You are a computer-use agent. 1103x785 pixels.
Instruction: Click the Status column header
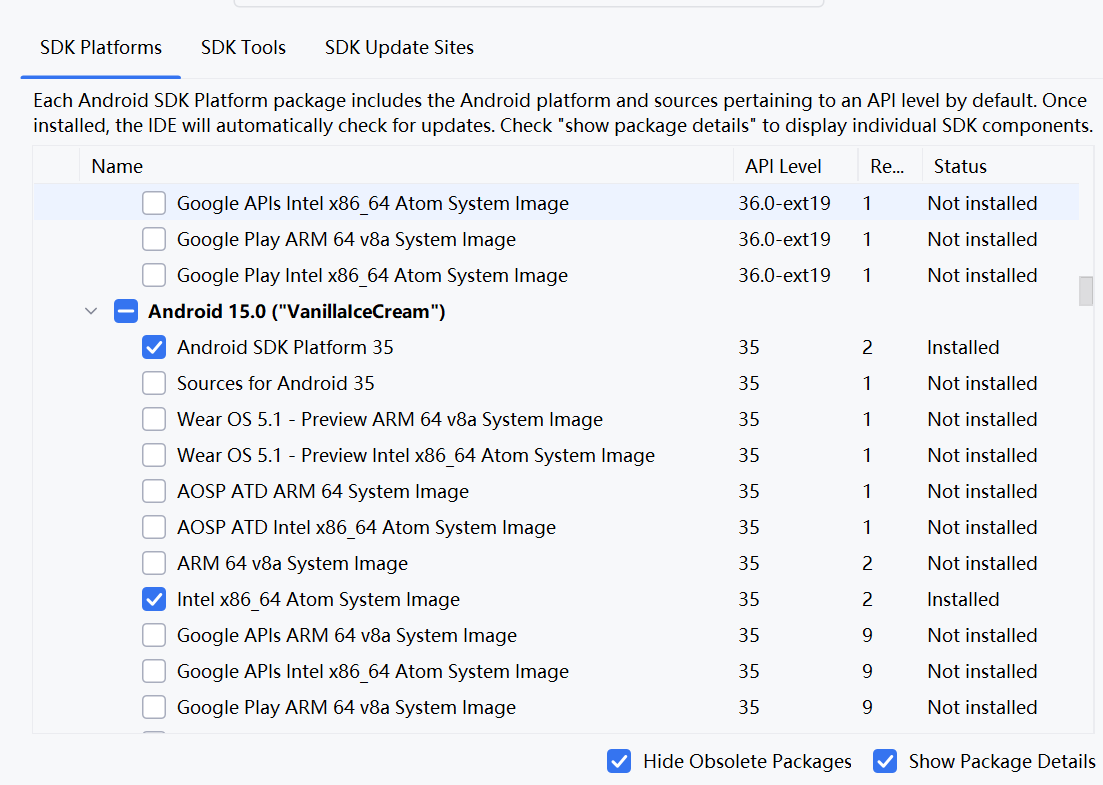click(959, 166)
